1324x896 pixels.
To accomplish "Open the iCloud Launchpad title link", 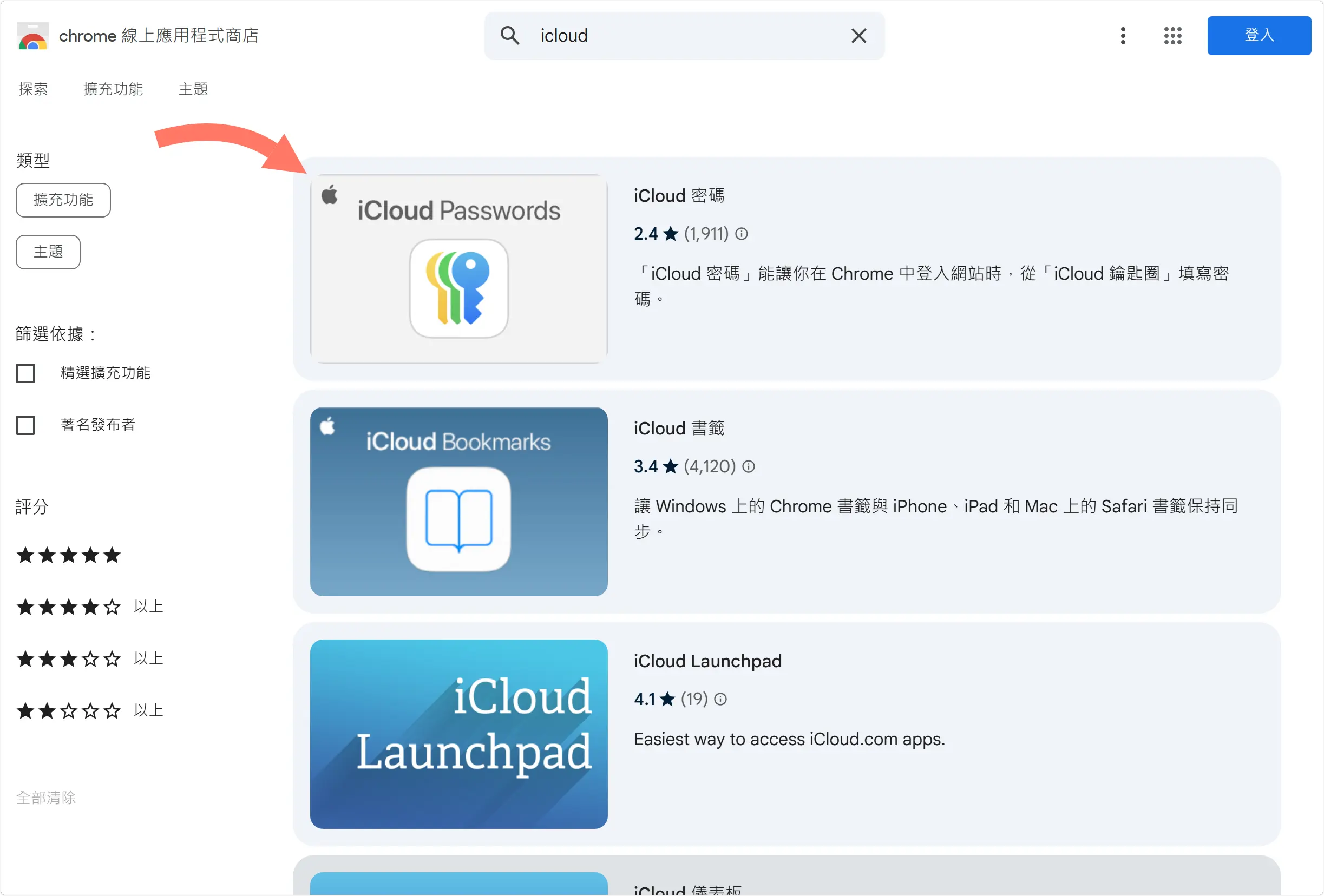I will tap(707, 661).
